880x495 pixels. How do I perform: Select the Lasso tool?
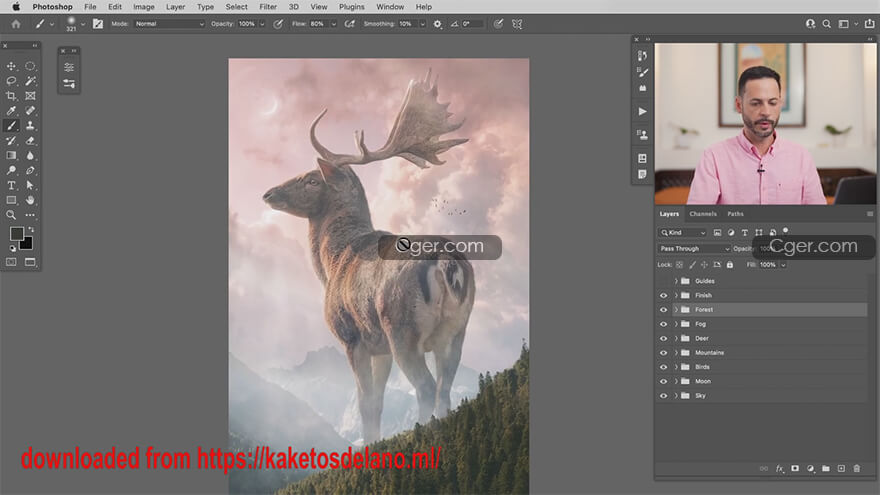[x=11, y=81]
